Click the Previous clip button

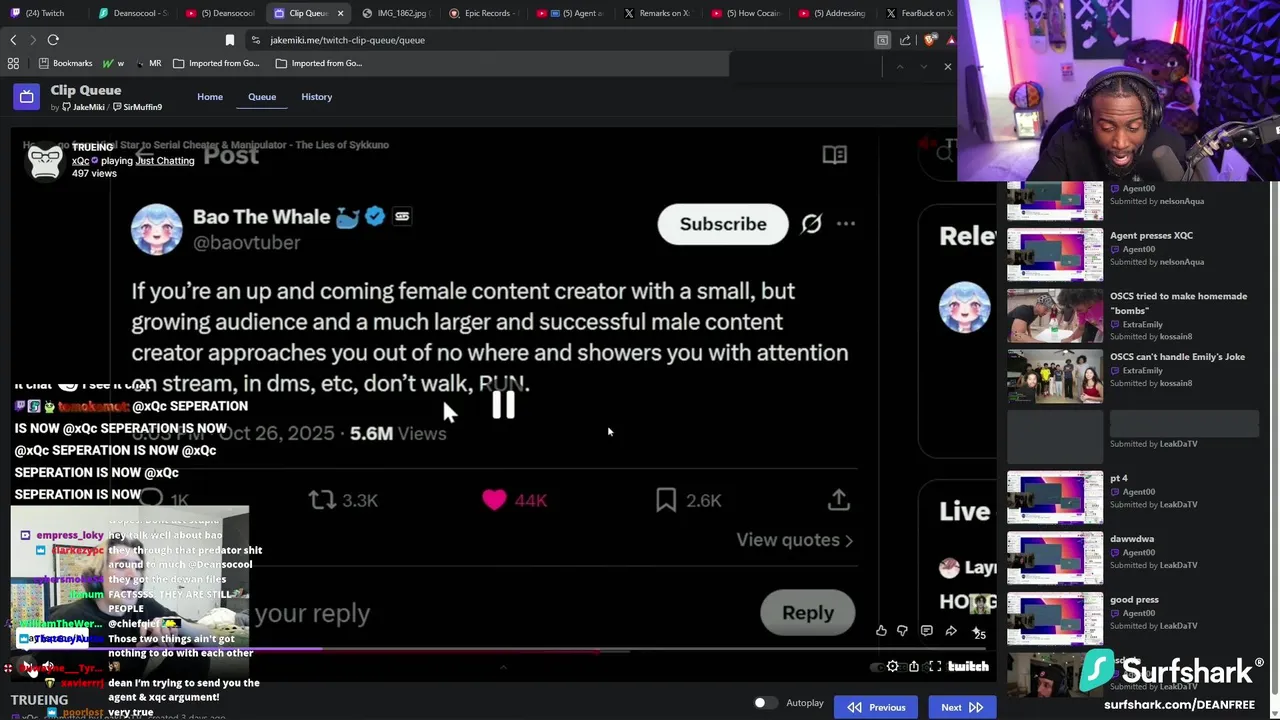pos(876,707)
